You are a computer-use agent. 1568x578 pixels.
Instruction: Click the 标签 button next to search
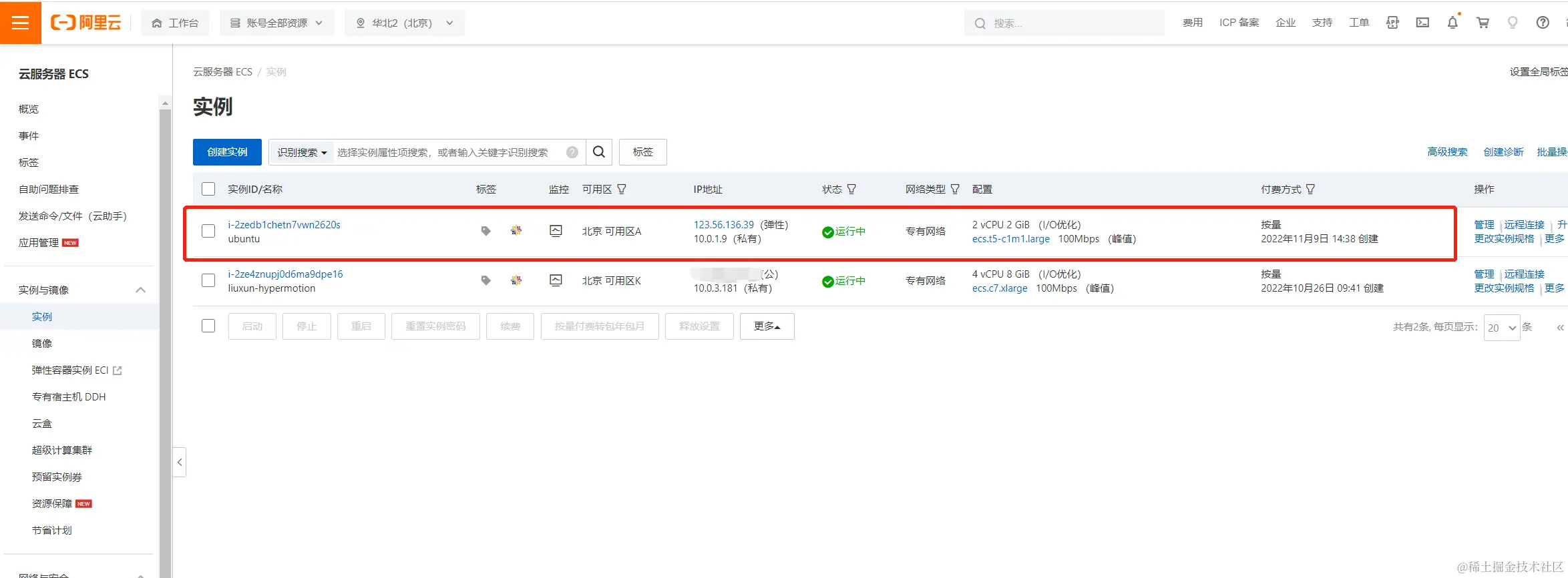click(642, 152)
